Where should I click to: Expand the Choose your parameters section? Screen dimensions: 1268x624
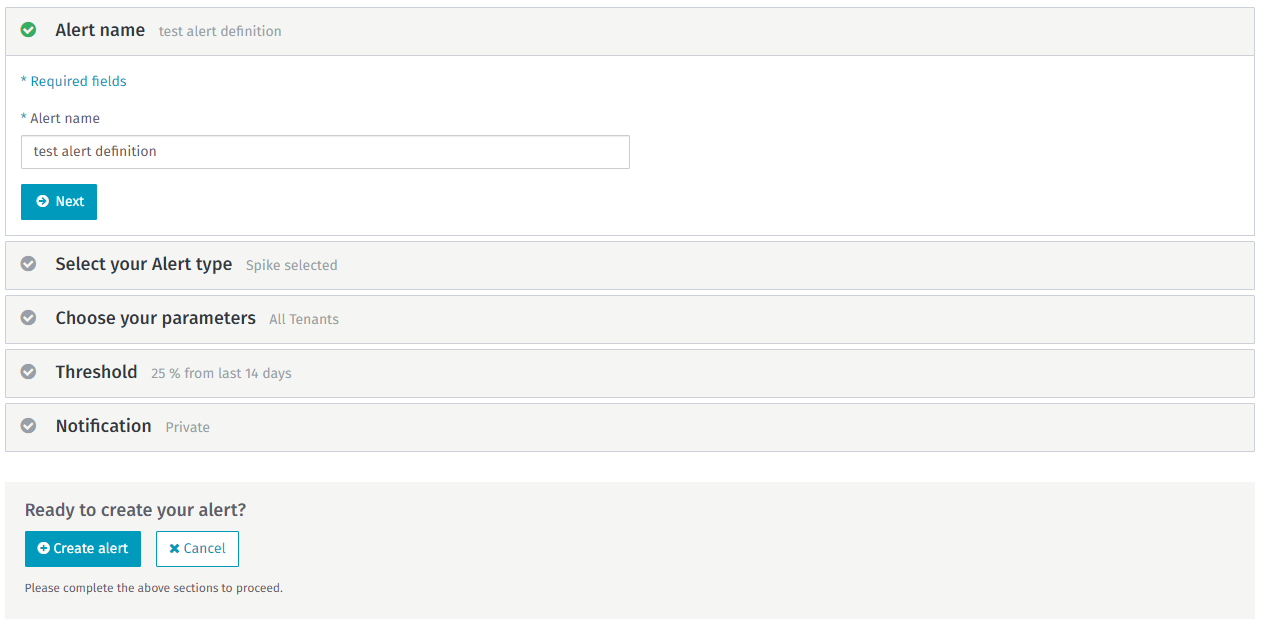pos(155,318)
